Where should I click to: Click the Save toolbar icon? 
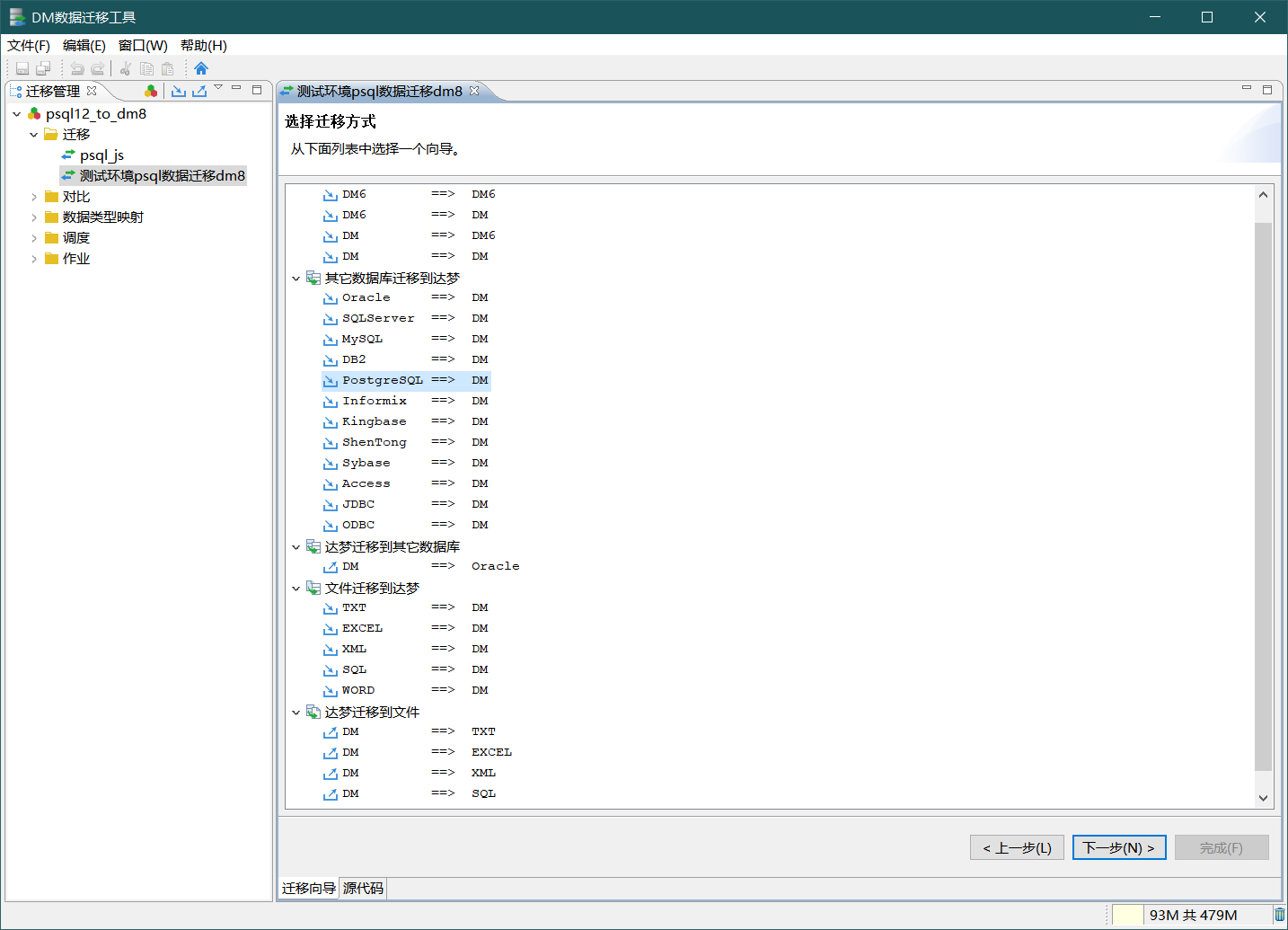point(22,69)
